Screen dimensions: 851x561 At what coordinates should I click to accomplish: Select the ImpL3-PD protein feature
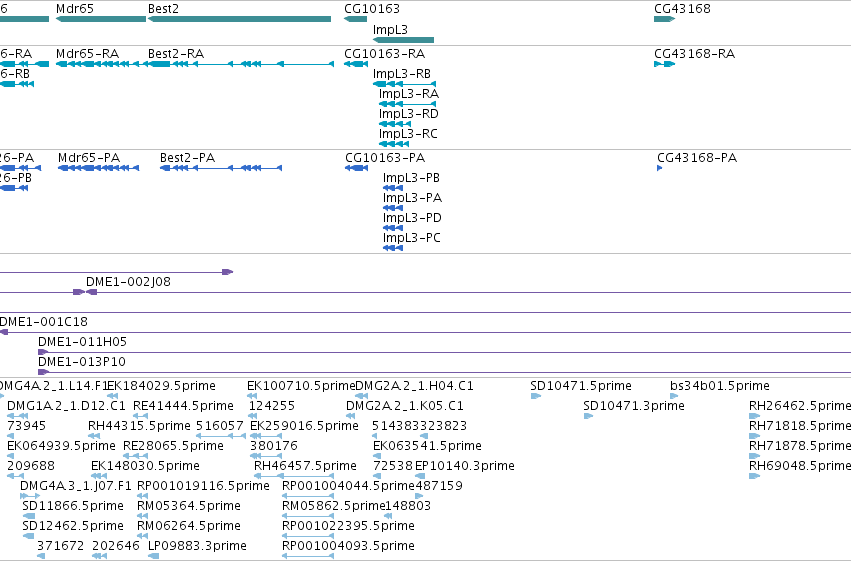coord(393,228)
